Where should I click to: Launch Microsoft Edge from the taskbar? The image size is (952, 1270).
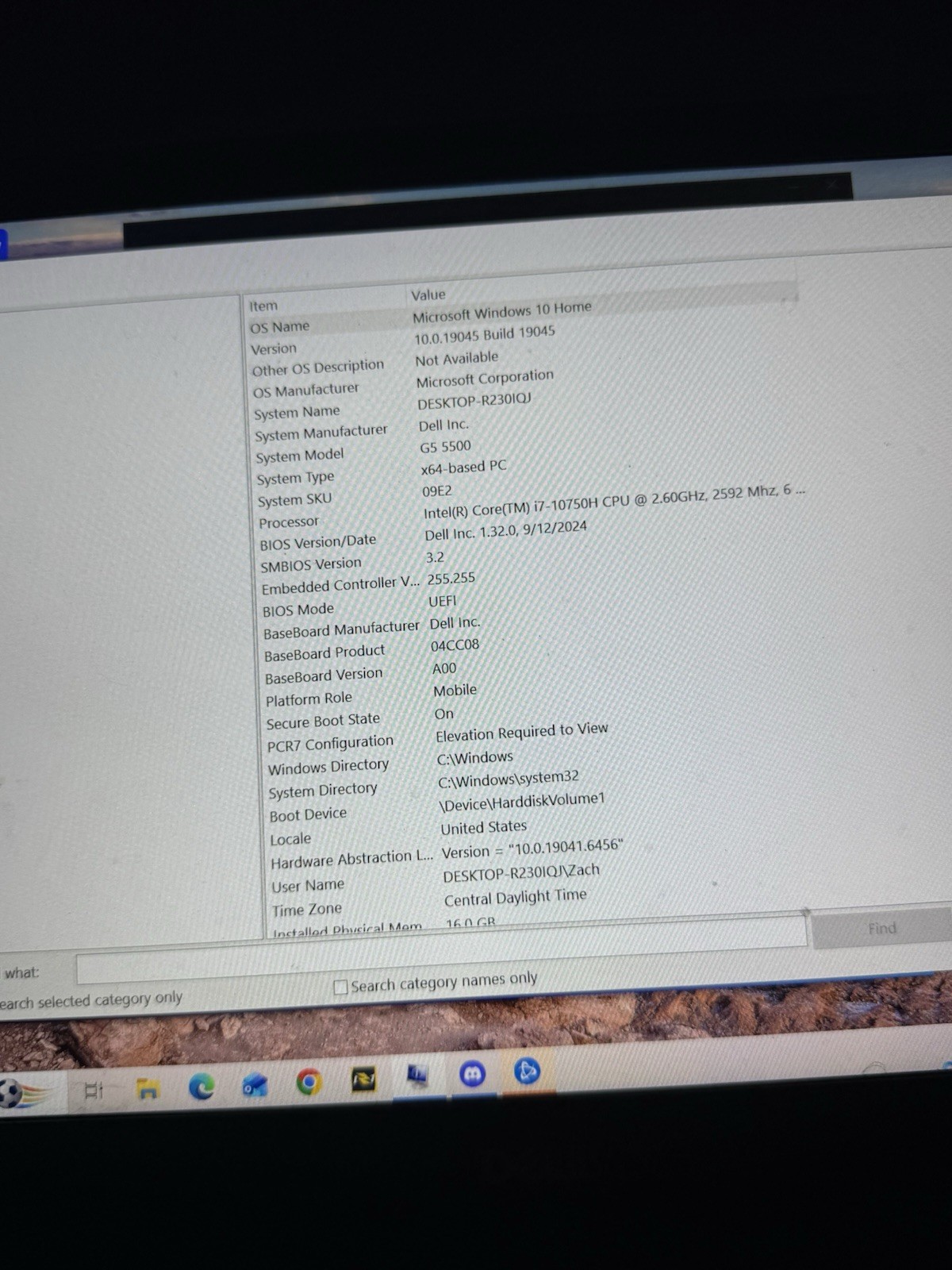tap(202, 1086)
